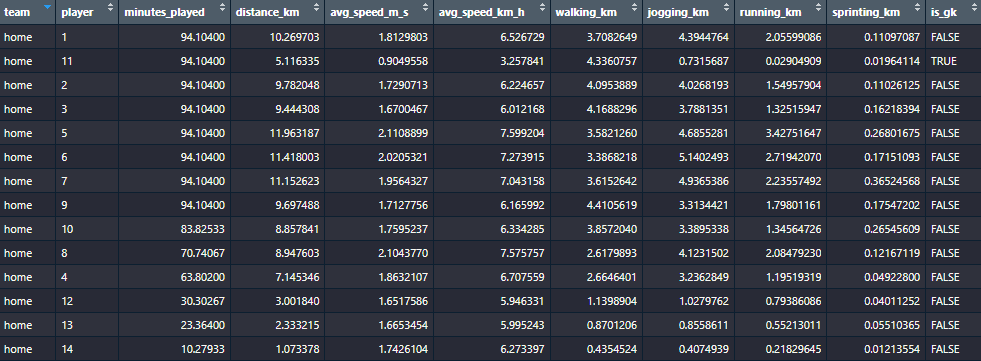Select walking_km value 4.4105619
981x361 pixels.
tap(612, 205)
